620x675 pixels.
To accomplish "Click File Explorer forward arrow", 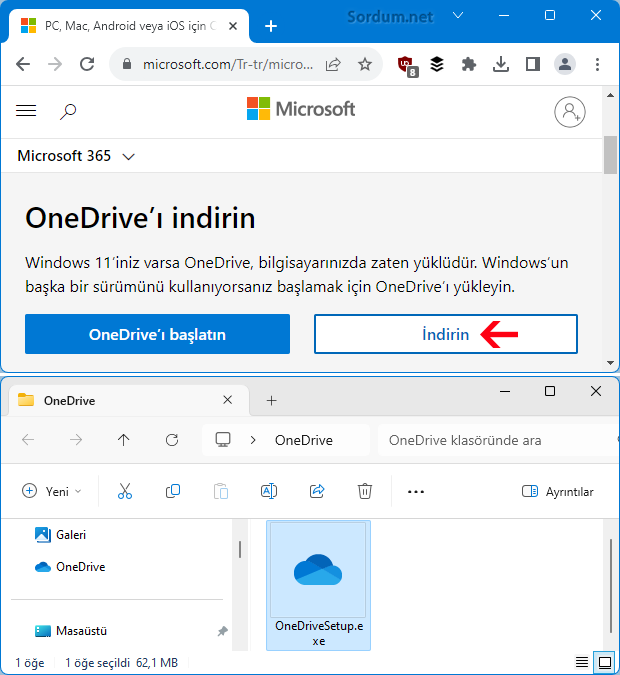I will tap(76, 440).
